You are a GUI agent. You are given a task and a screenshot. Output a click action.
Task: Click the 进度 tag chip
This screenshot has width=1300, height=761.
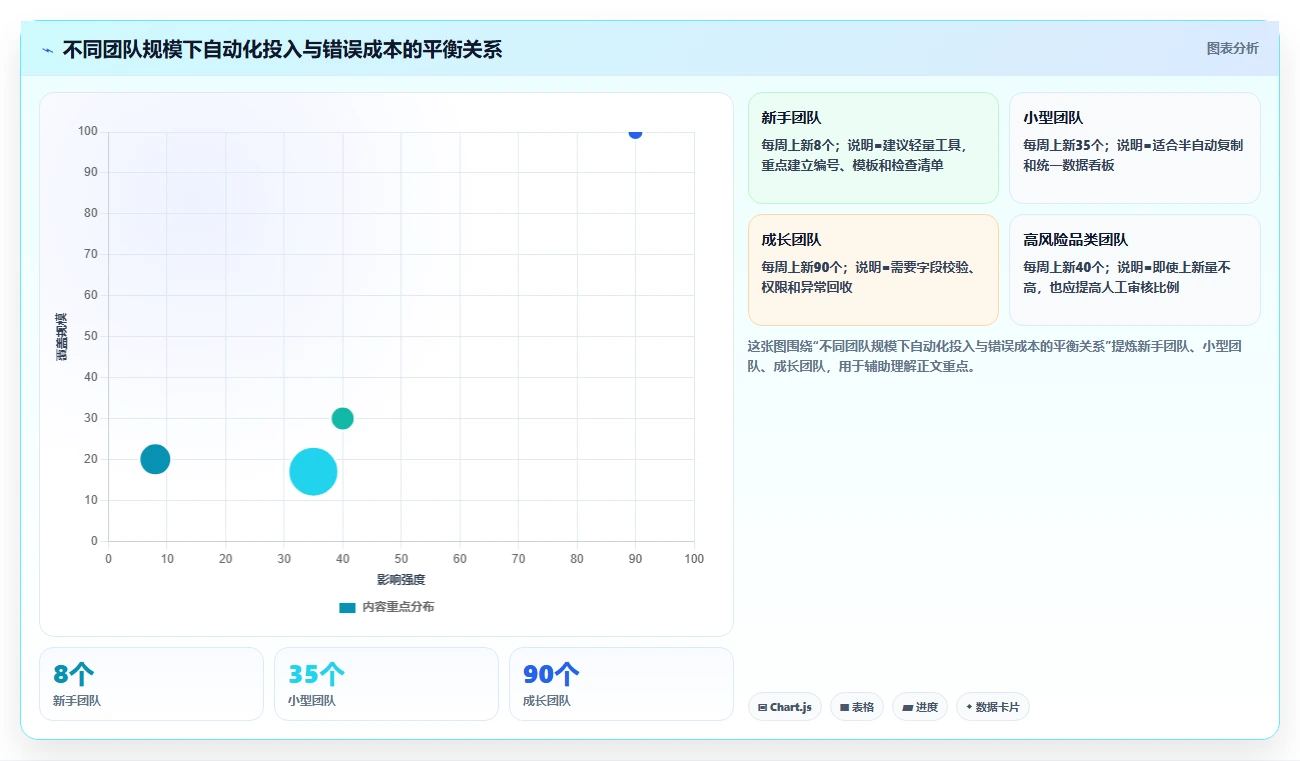point(920,707)
